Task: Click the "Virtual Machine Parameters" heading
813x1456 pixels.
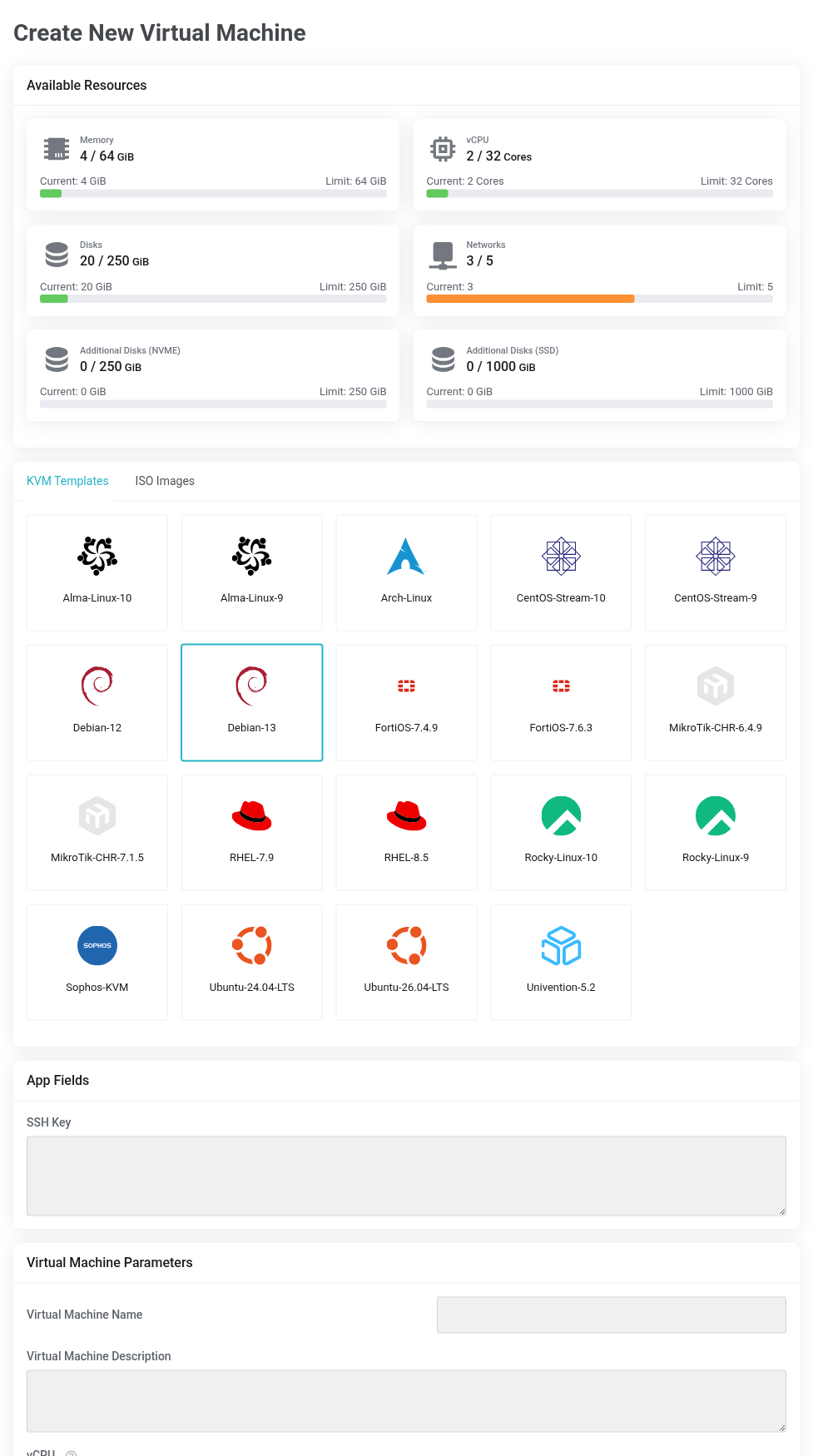Action: (x=110, y=1262)
